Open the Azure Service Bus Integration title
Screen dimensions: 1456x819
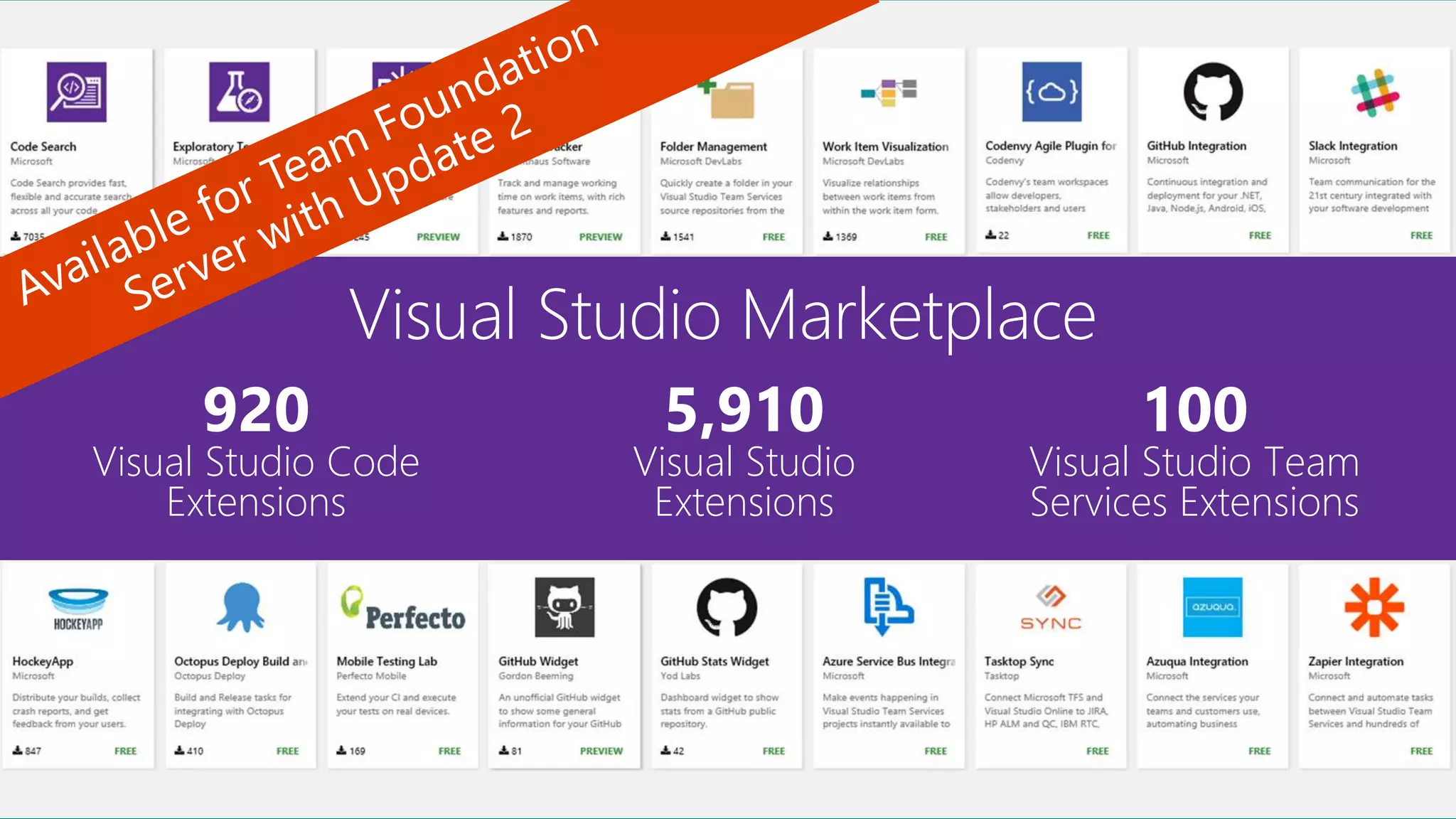click(889, 661)
